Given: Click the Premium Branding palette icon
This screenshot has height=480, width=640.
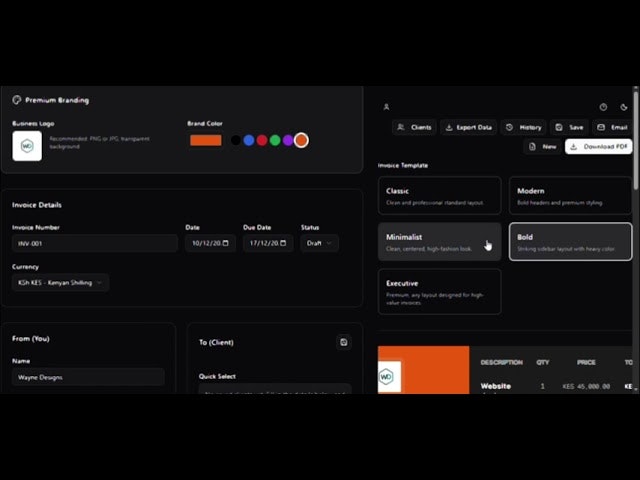Looking at the screenshot, I should [16, 100].
